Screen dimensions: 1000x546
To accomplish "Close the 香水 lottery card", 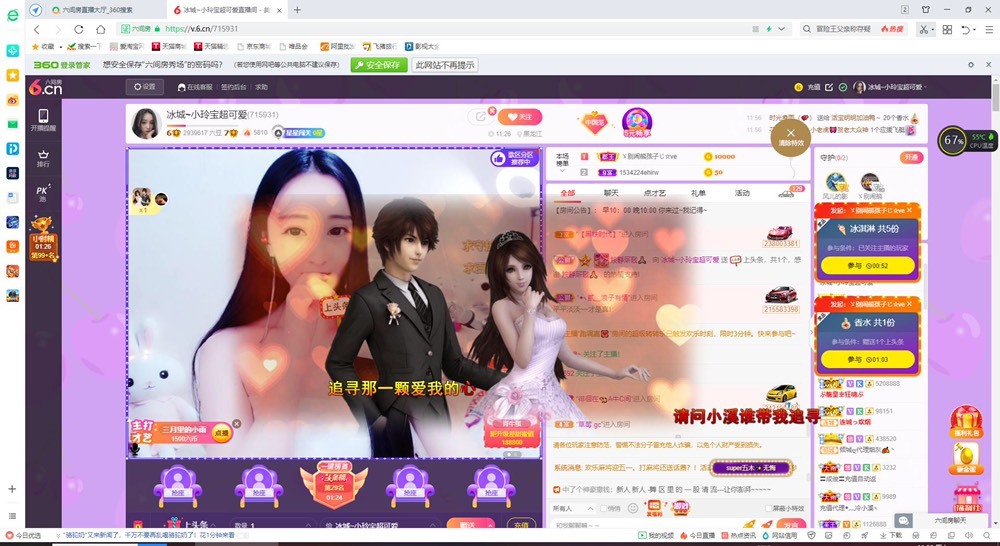I will [x=909, y=304].
